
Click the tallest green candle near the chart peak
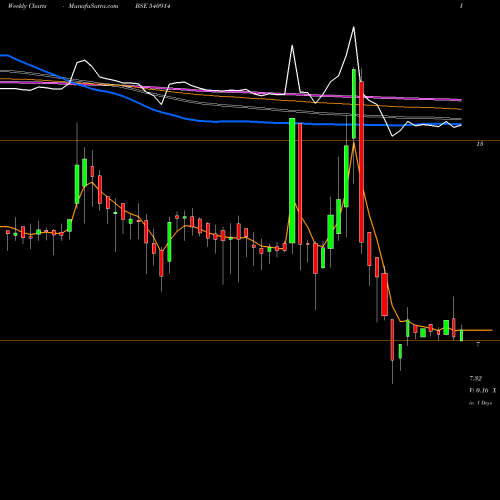coord(354,104)
